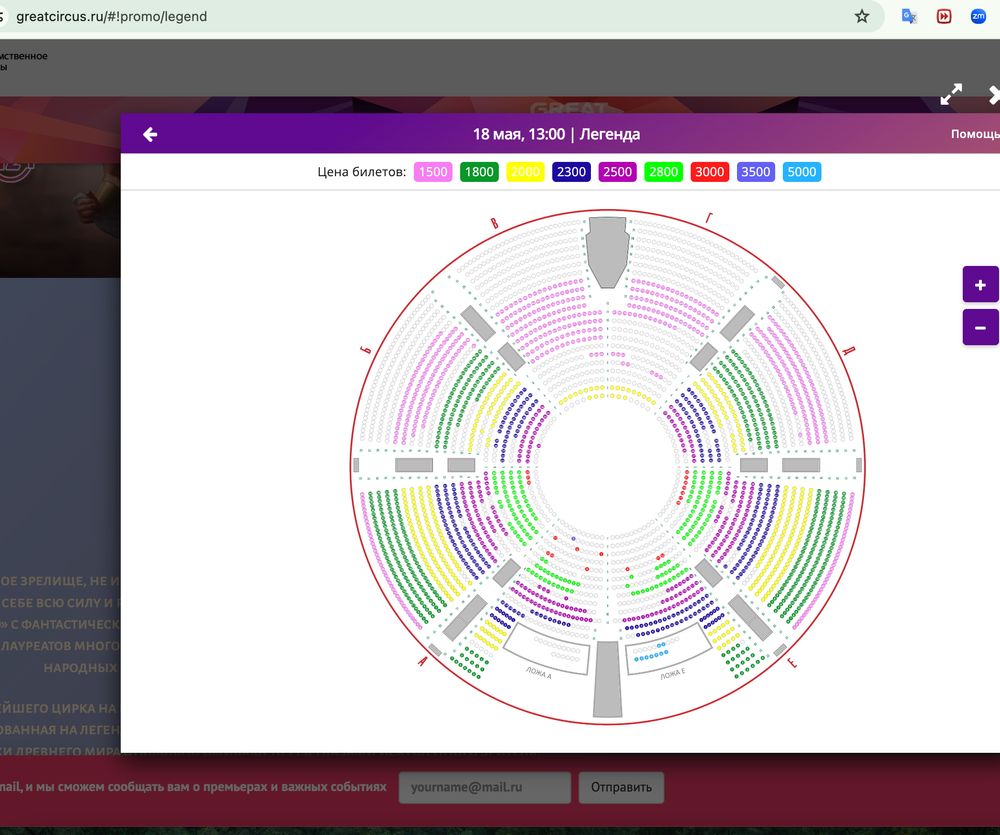The height and width of the screenshot is (835, 1000).
Task: Bookmark this page with the star icon
Action: (862, 16)
